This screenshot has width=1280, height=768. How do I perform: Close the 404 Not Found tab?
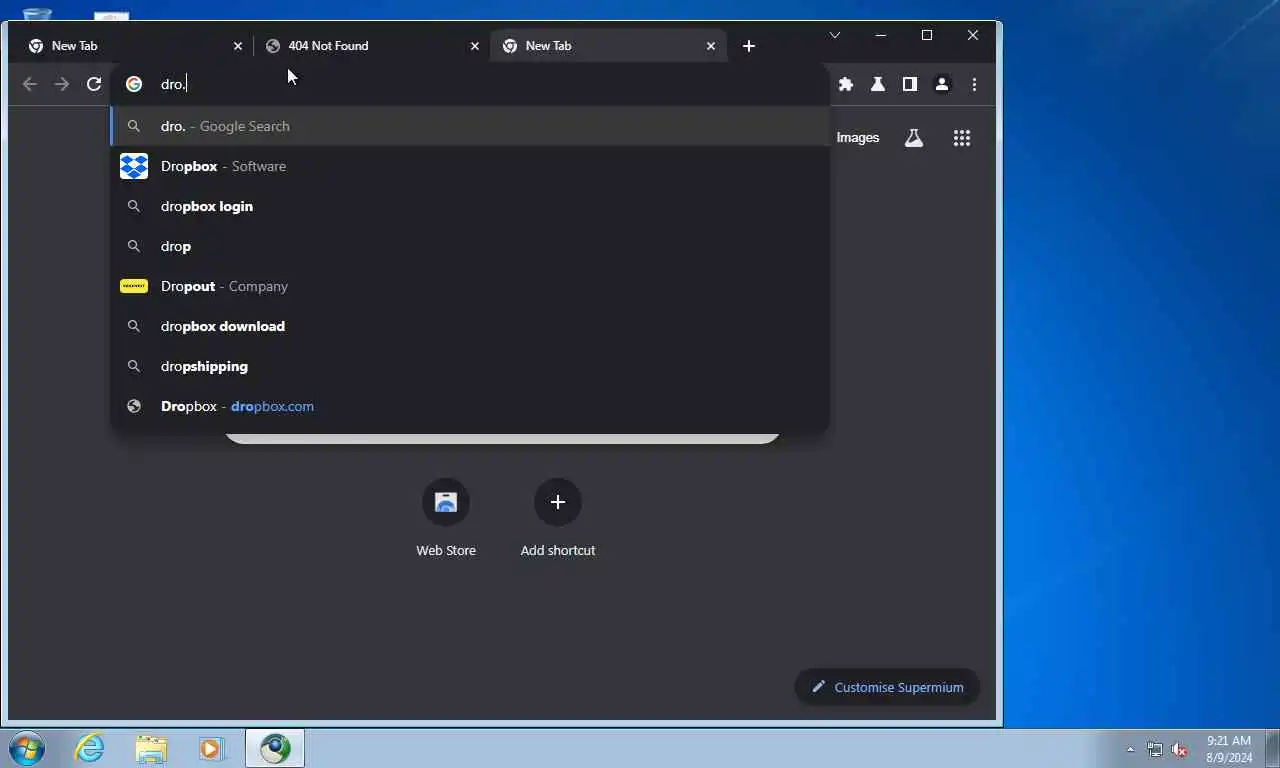click(475, 46)
